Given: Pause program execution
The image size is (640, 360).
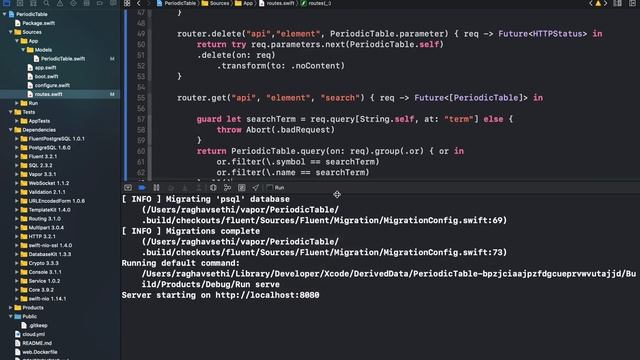Looking at the screenshot, I should click(x=156, y=187).
